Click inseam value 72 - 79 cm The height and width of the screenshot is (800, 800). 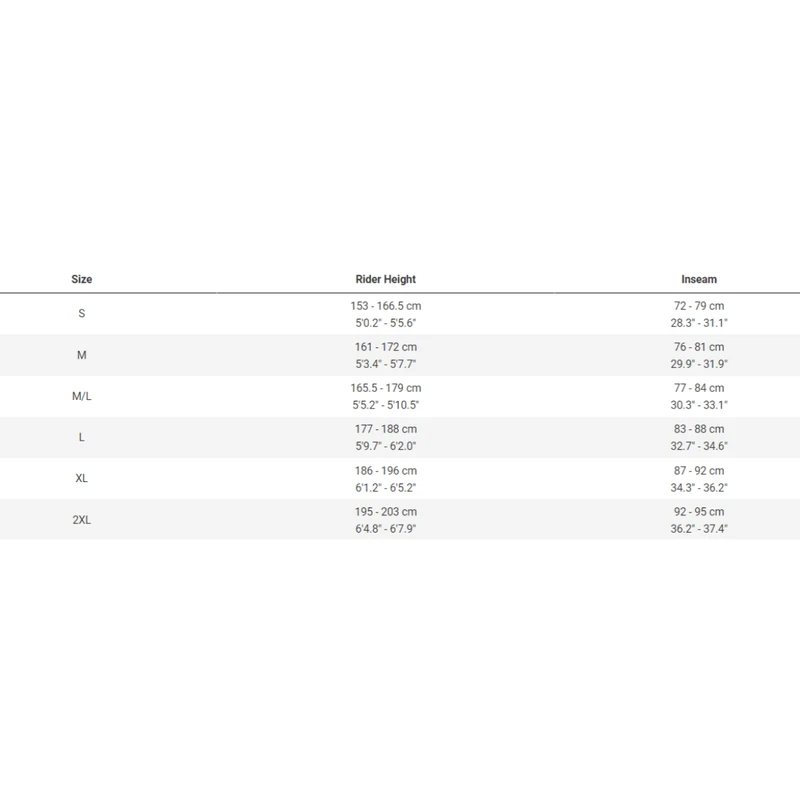point(698,305)
